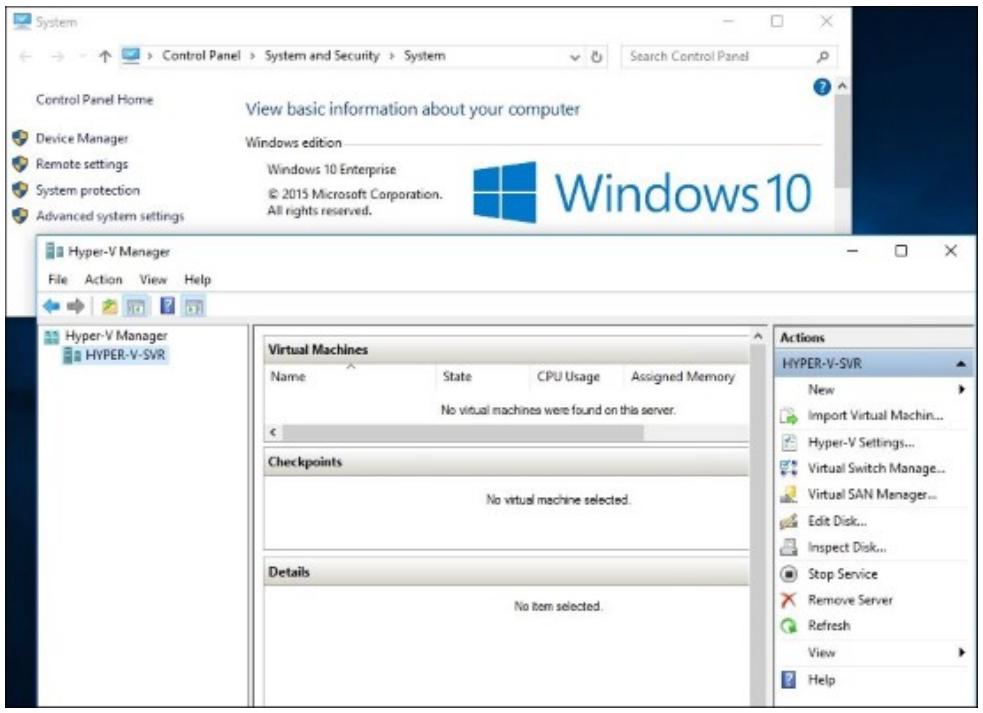Click Hyper-V Manager toolbar forward arrow
This screenshot has height=713, width=983.
pos(75,306)
